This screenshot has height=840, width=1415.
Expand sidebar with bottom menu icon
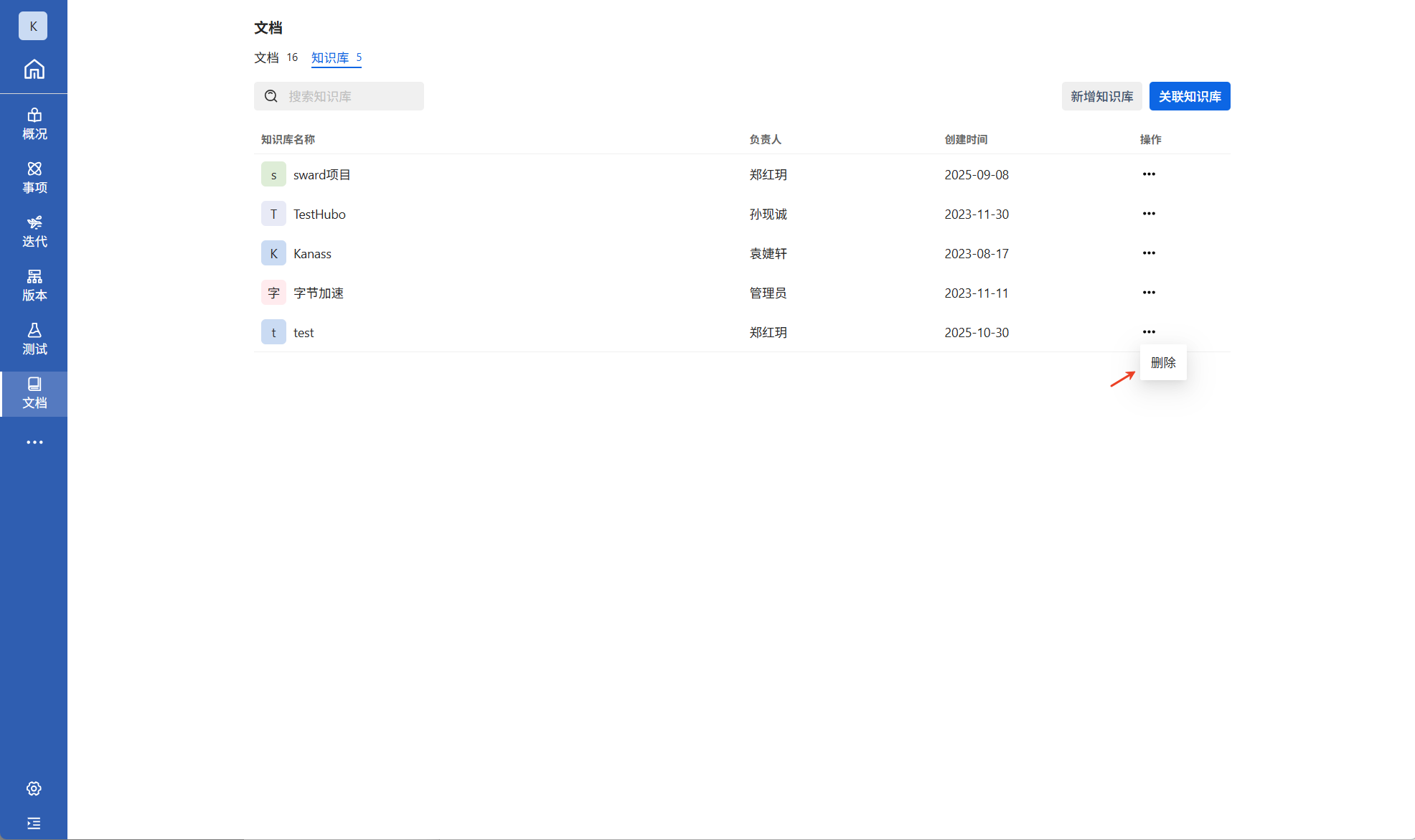34,823
